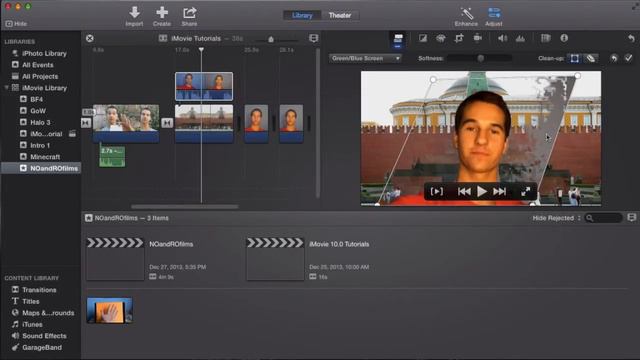Select the cropping tool icon

pos(459,38)
